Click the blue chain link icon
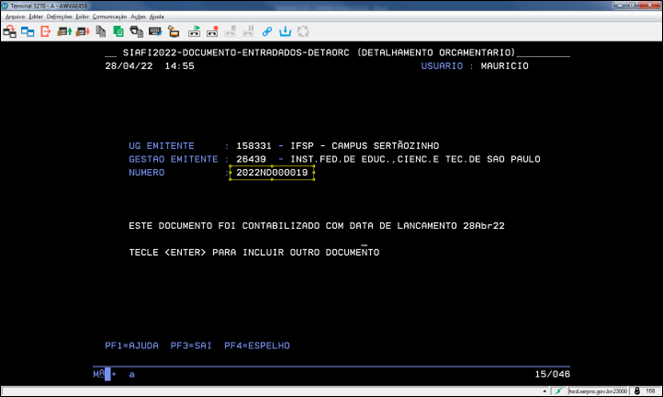The image size is (663, 397). 267,32
